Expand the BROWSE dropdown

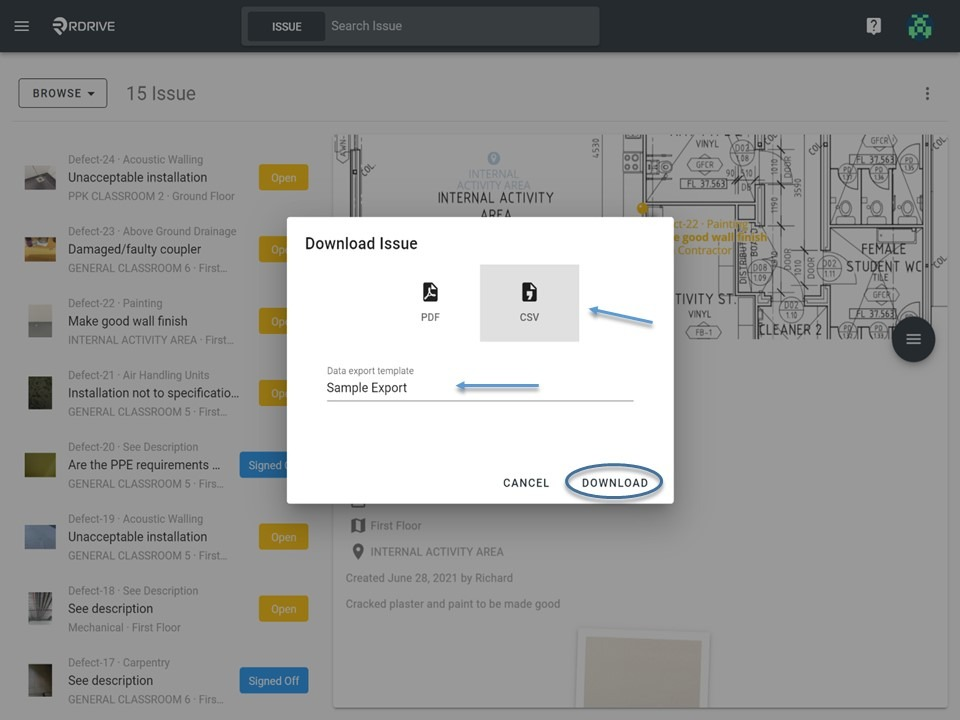pyautogui.click(x=62, y=93)
